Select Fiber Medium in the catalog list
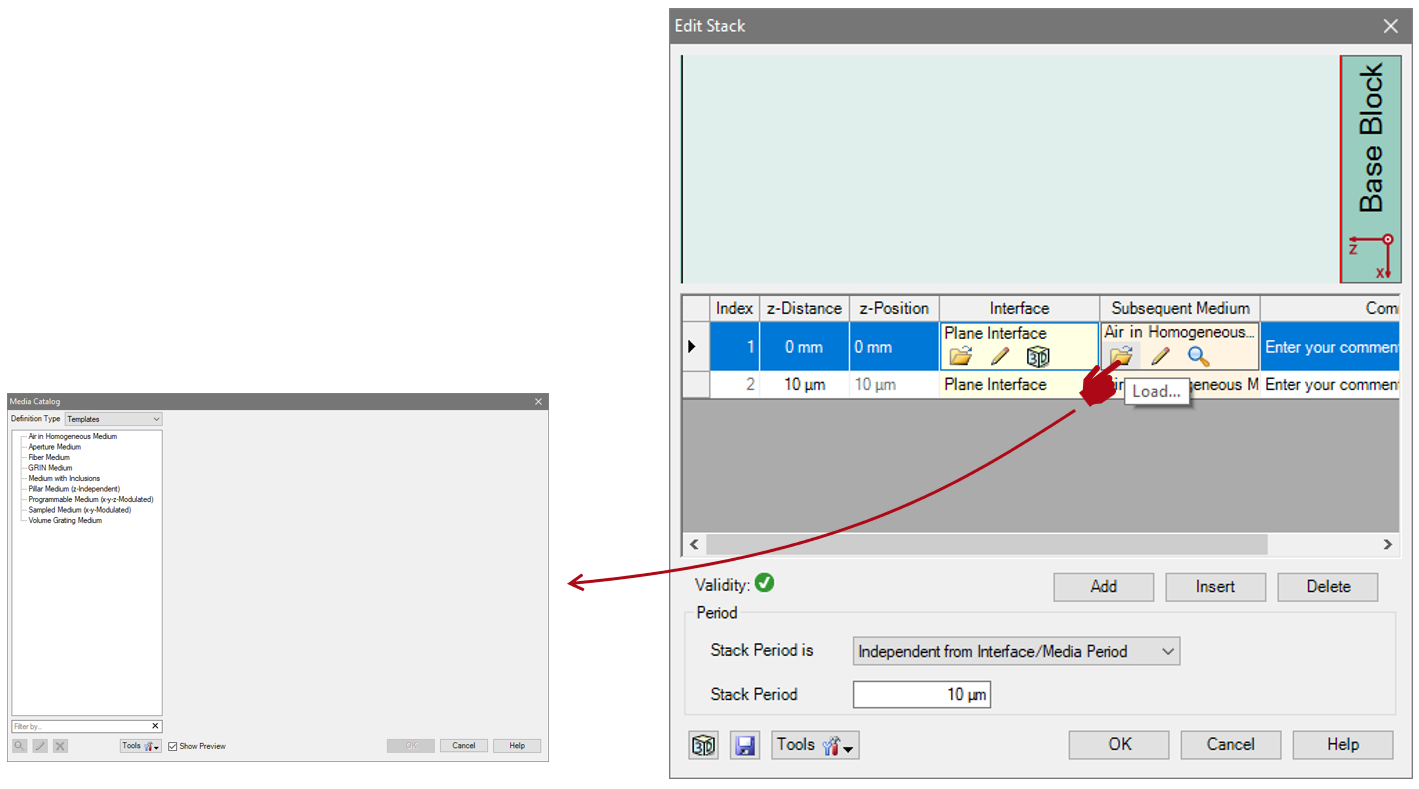Viewport: 1419px width, 789px height. [x=49, y=457]
